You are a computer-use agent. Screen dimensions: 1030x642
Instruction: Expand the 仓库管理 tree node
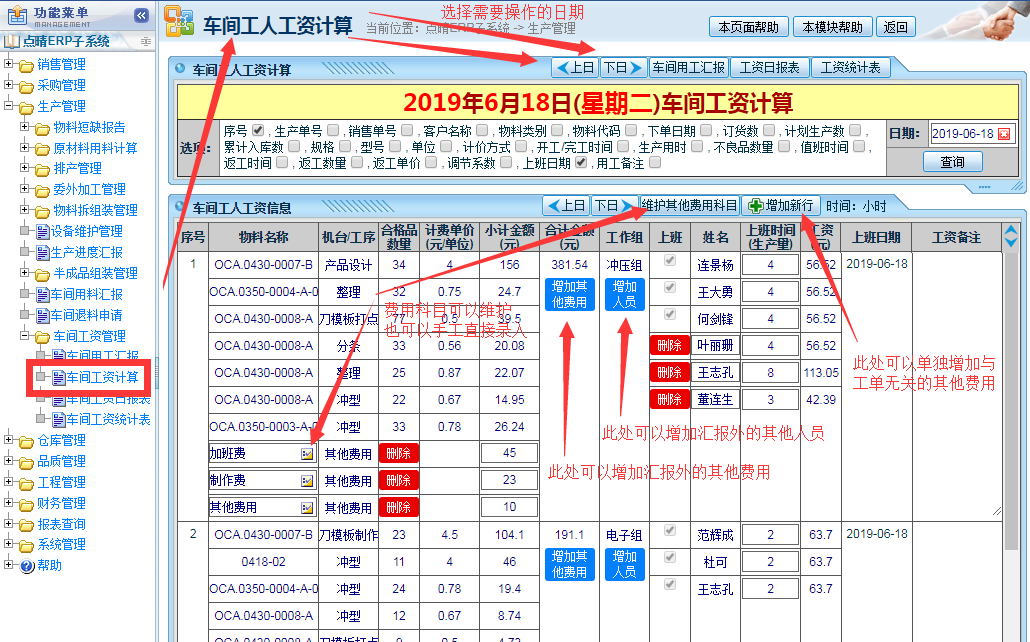tap(9, 440)
